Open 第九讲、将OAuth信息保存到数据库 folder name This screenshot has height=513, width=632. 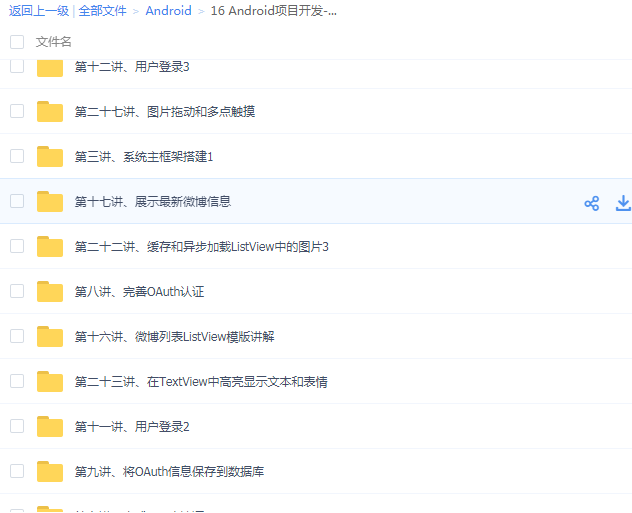[x=169, y=471]
